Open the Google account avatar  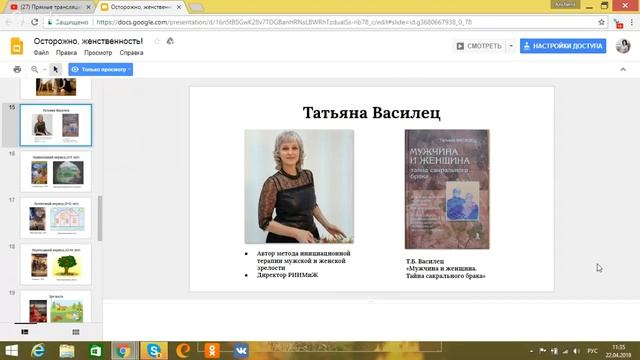click(623, 46)
